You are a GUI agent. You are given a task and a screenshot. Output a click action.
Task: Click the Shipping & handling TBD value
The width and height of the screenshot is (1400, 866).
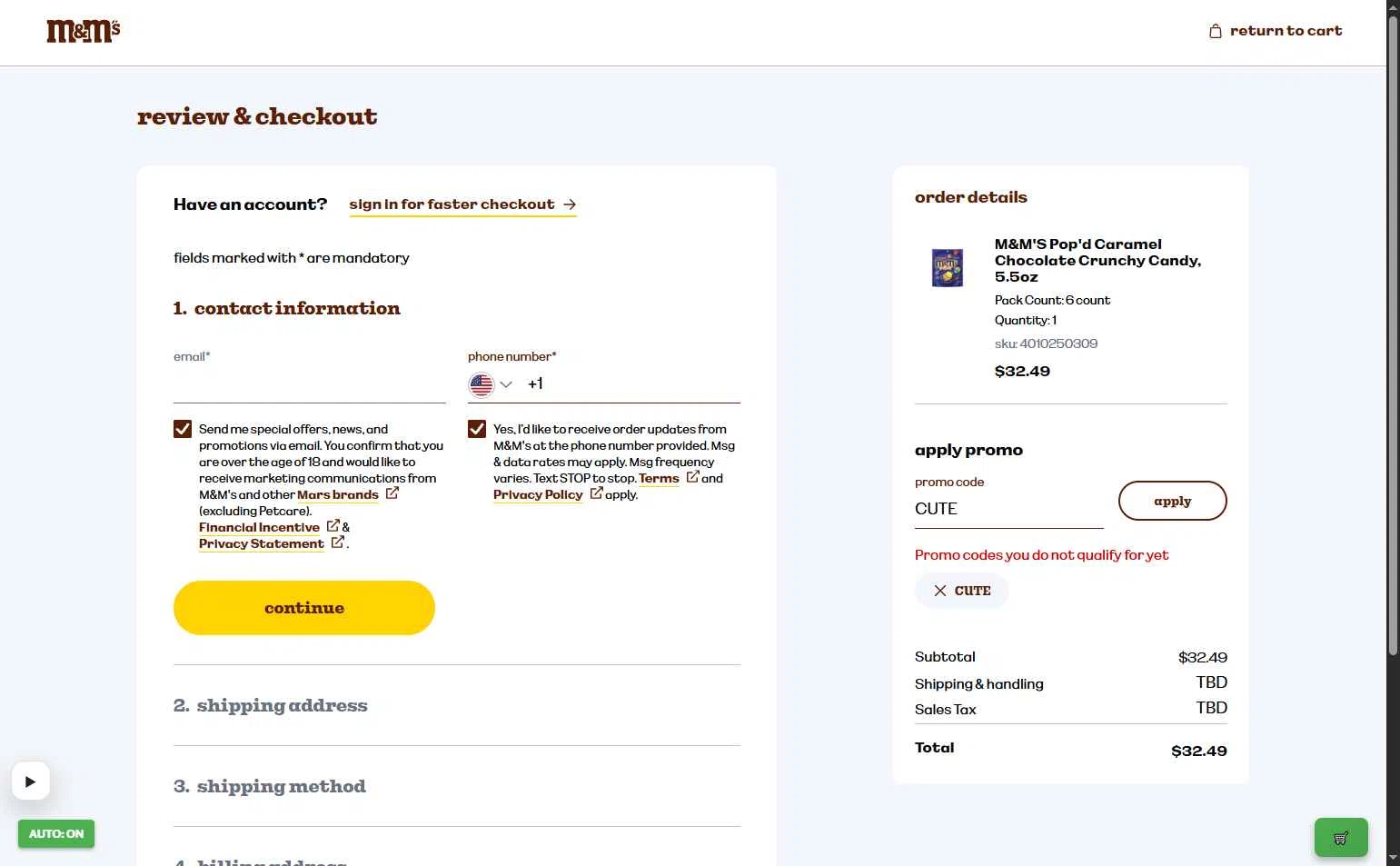[1212, 682]
